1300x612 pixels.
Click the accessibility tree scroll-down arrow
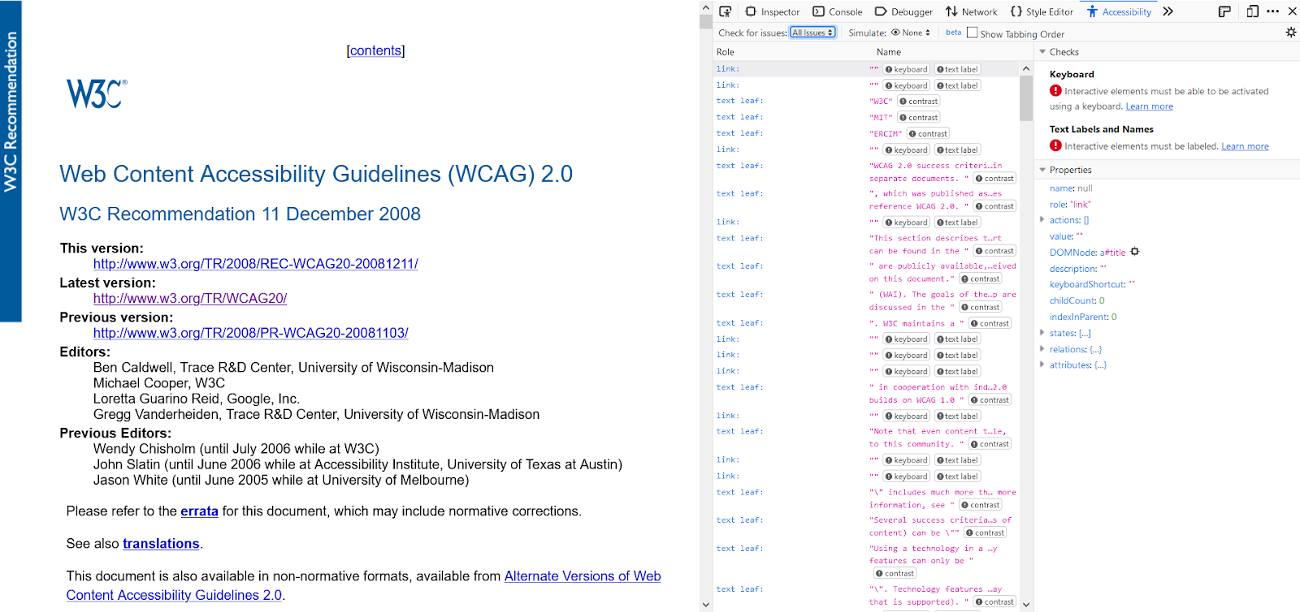tap(1026, 604)
